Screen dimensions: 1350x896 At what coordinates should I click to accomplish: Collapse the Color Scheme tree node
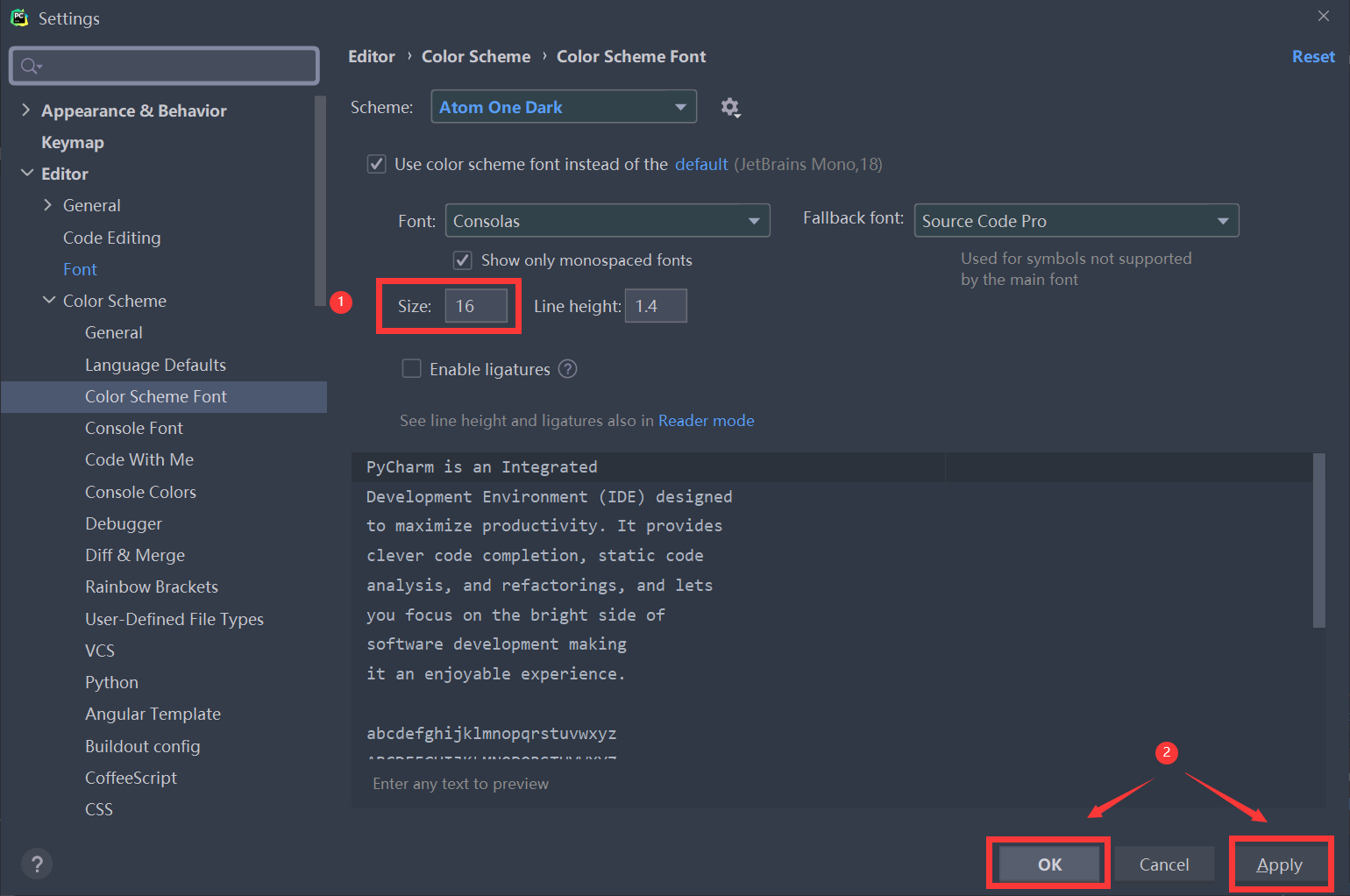[x=48, y=300]
